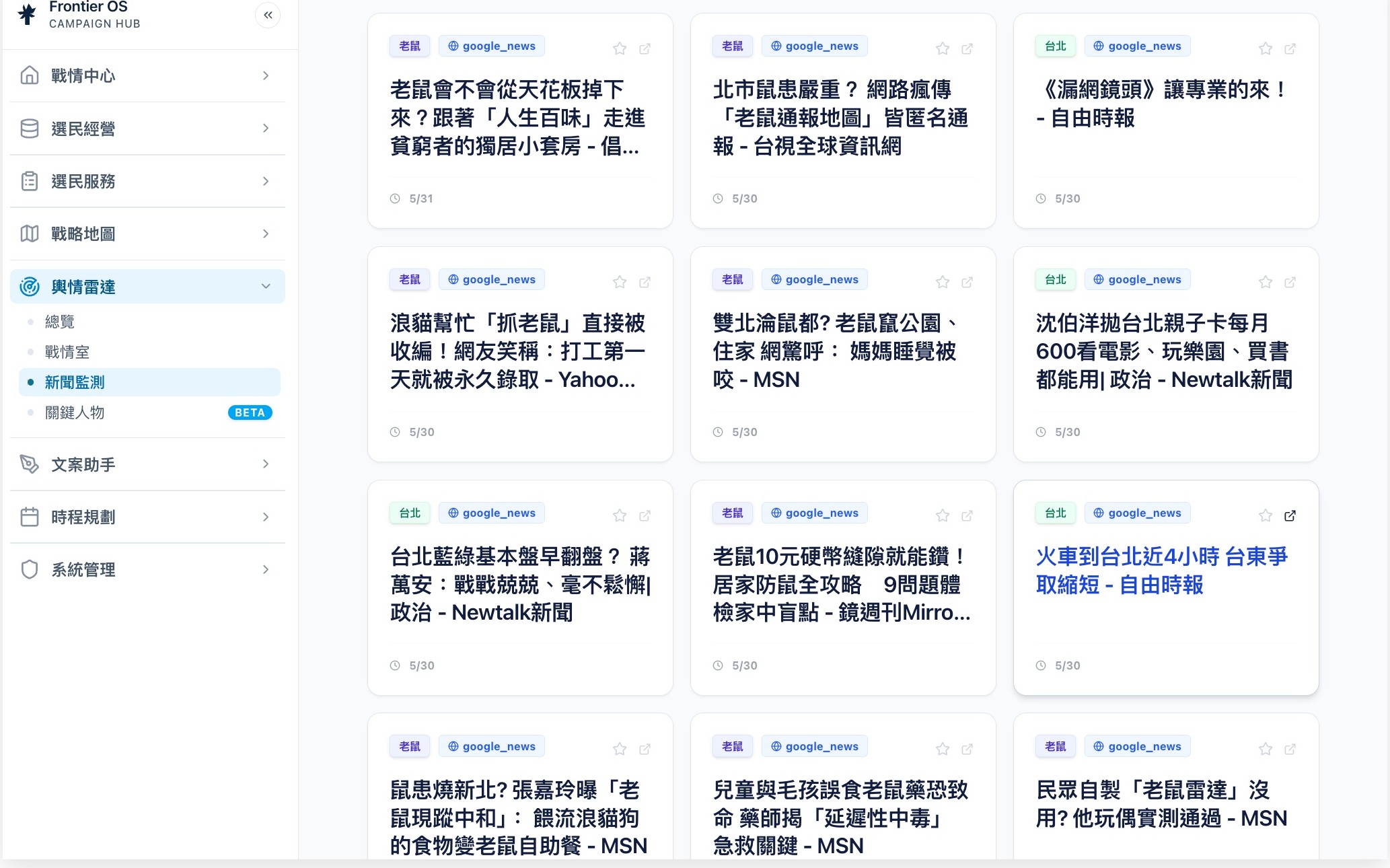Star the 沈伯洋拋台北親子卡 article
The image size is (1390, 868).
coord(1266,282)
